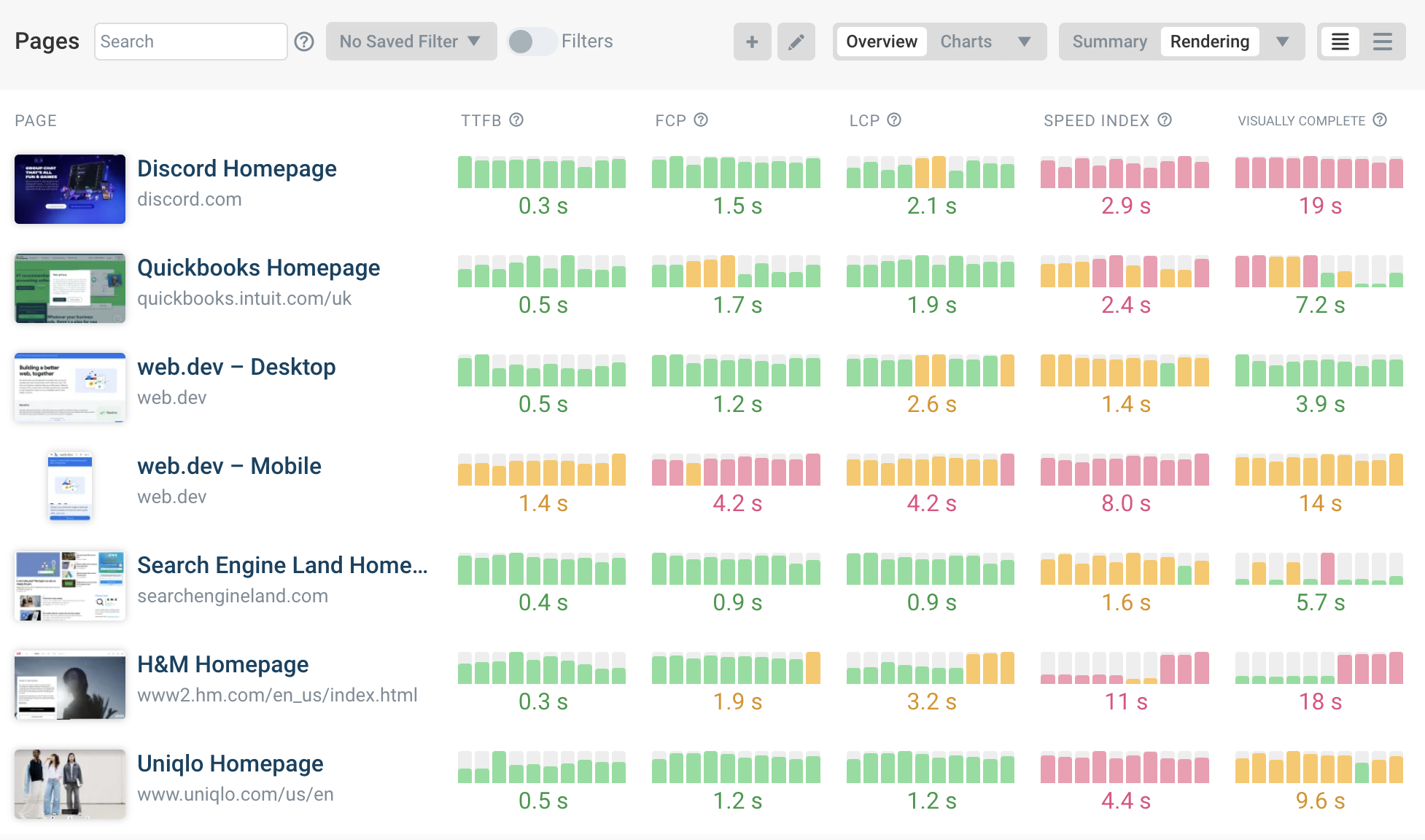Click Discord's 19 s Visually Complete value

[1320, 206]
